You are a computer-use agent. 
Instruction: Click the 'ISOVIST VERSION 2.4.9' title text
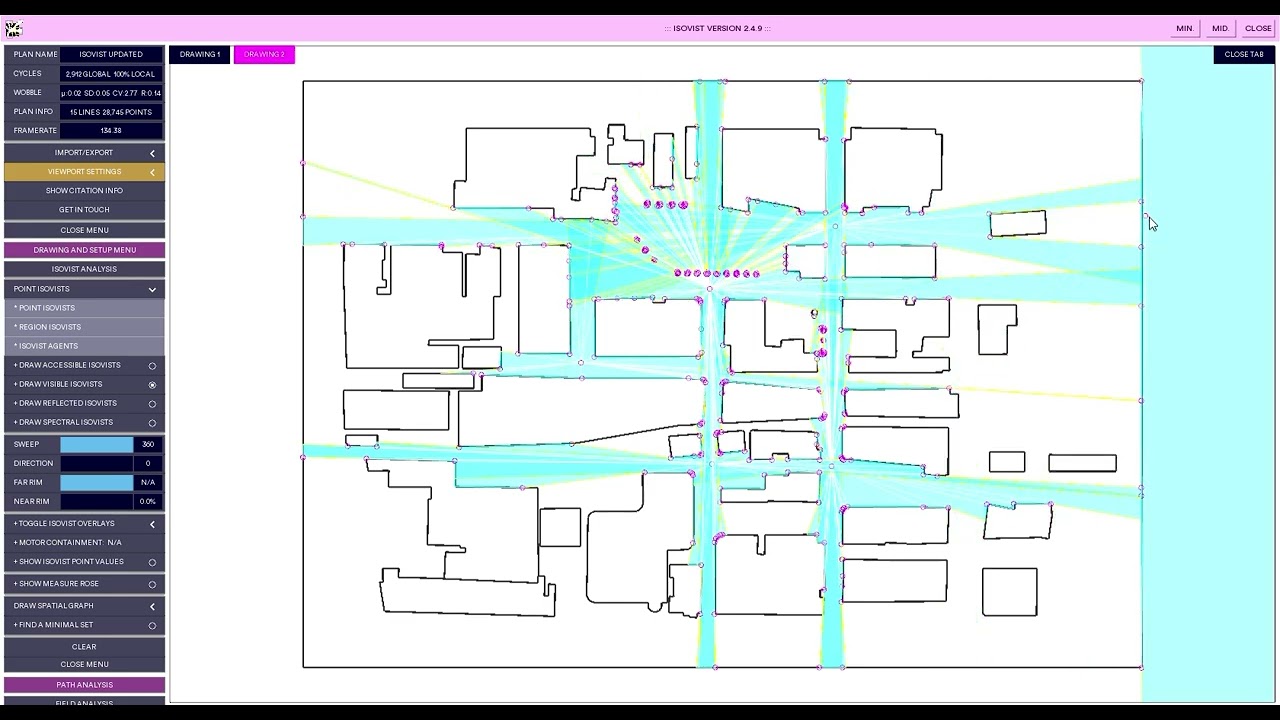point(718,28)
